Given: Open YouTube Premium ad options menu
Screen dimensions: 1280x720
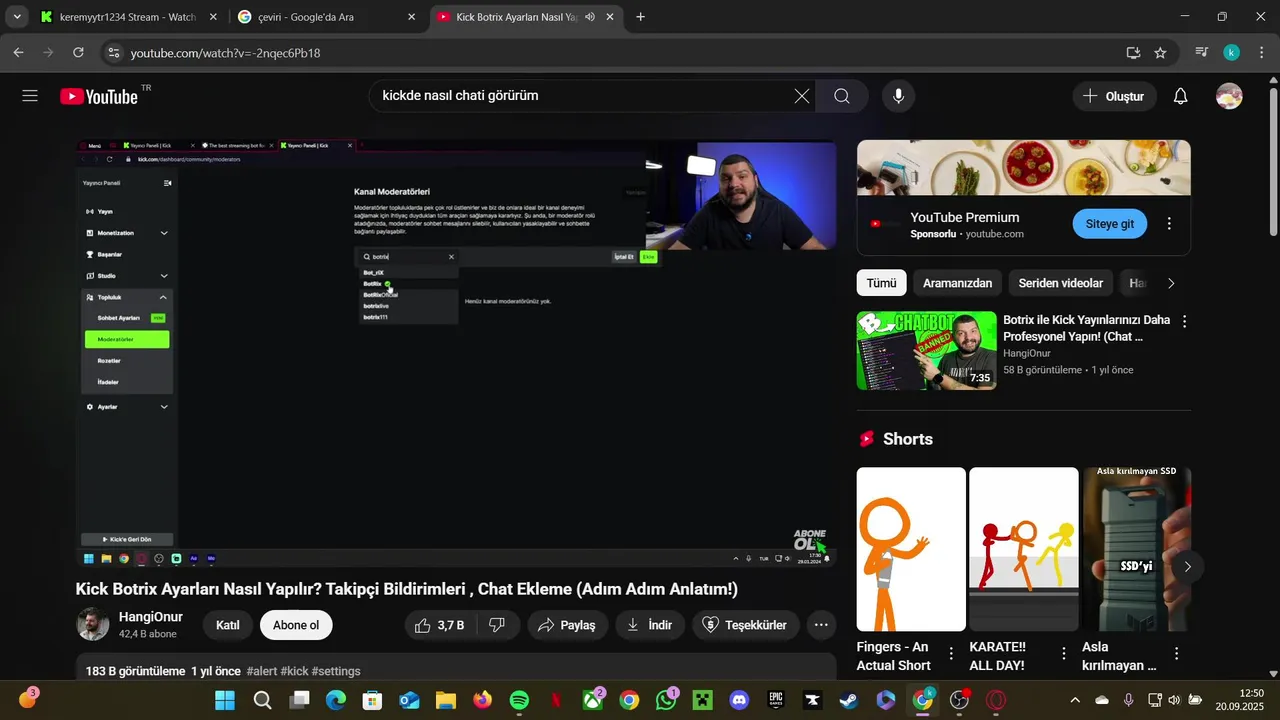Looking at the screenshot, I should 1169,224.
